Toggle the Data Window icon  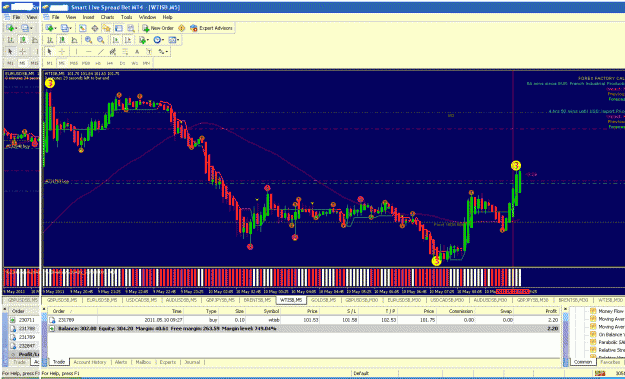tap(95, 28)
